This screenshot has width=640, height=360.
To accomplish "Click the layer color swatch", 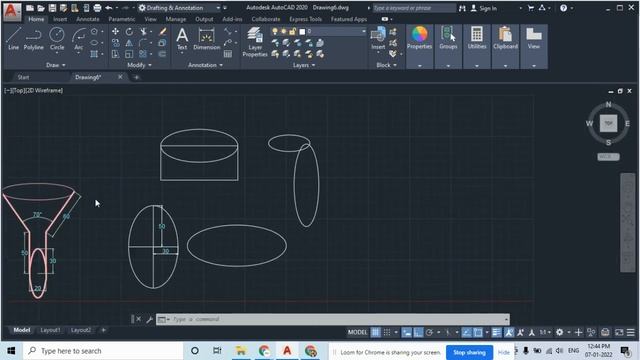I will [x=302, y=31].
